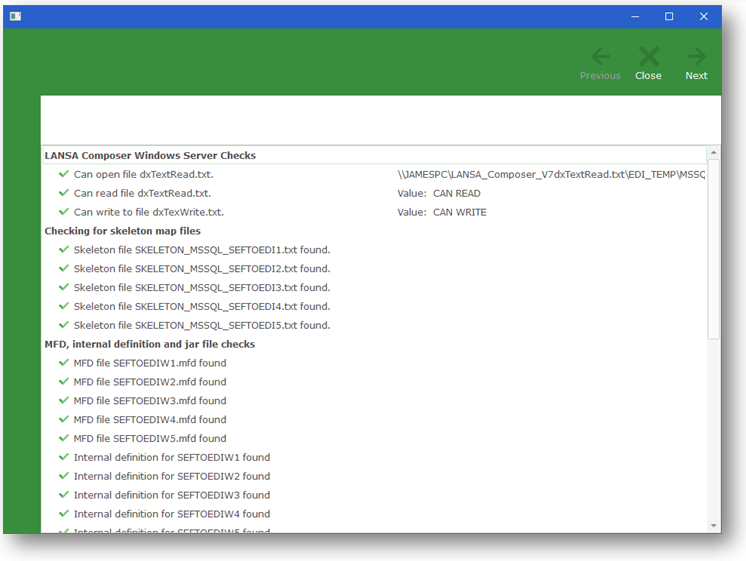Click the Previous arrow button
The image size is (746, 561).
tap(600, 56)
